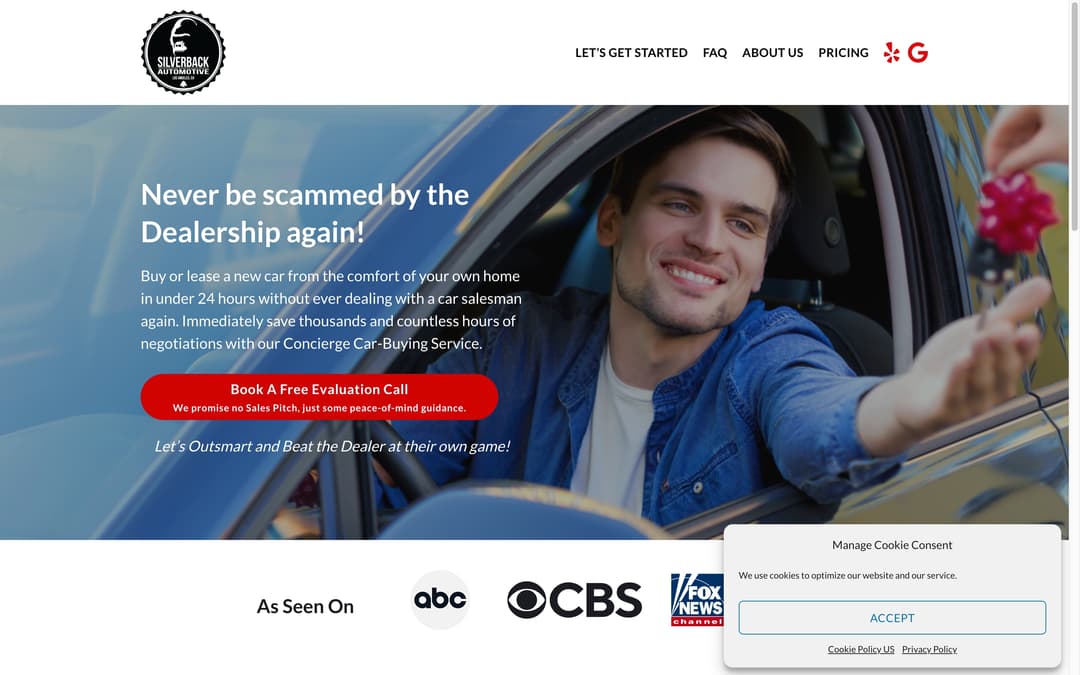The width and height of the screenshot is (1080, 675).
Task: Click the Fox News channel logo
Action: coord(697,599)
